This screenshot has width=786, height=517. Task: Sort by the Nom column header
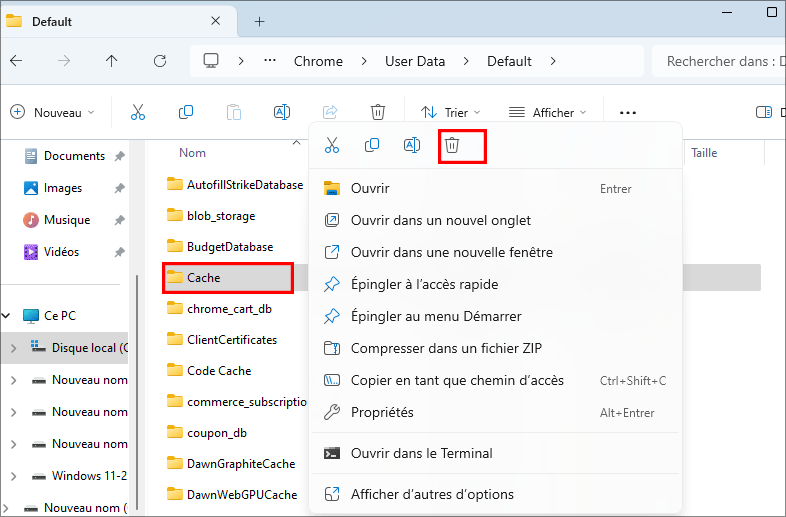tap(192, 153)
